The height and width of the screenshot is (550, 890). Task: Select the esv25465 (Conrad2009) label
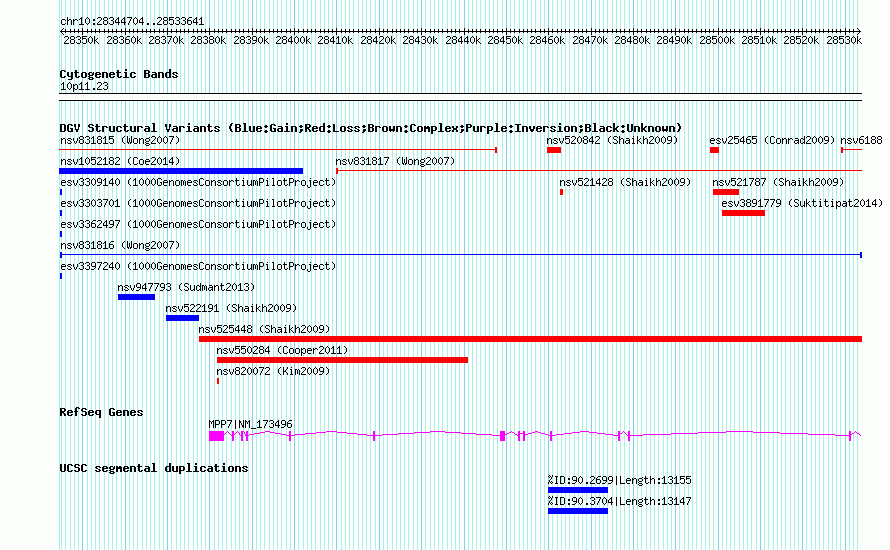772,140
